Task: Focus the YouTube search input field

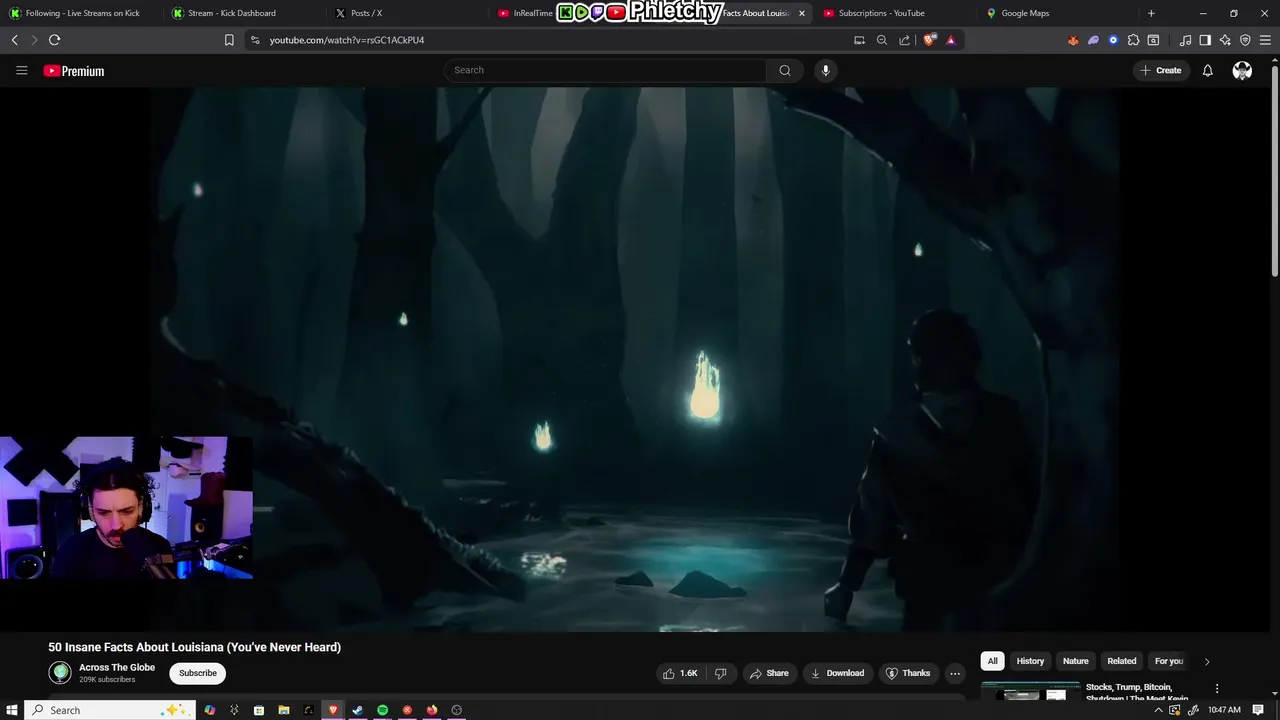Action: click(605, 70)
